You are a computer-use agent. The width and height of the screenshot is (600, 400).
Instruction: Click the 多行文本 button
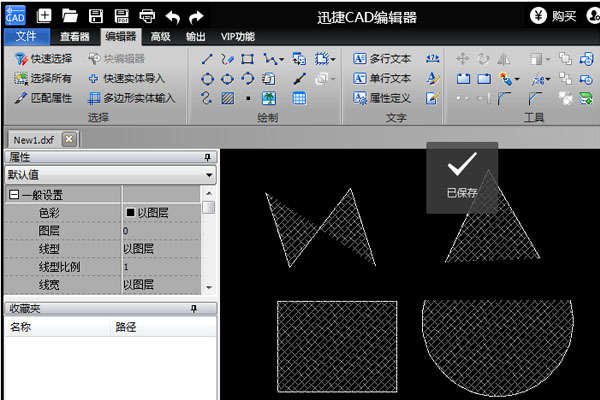[382, 59]
